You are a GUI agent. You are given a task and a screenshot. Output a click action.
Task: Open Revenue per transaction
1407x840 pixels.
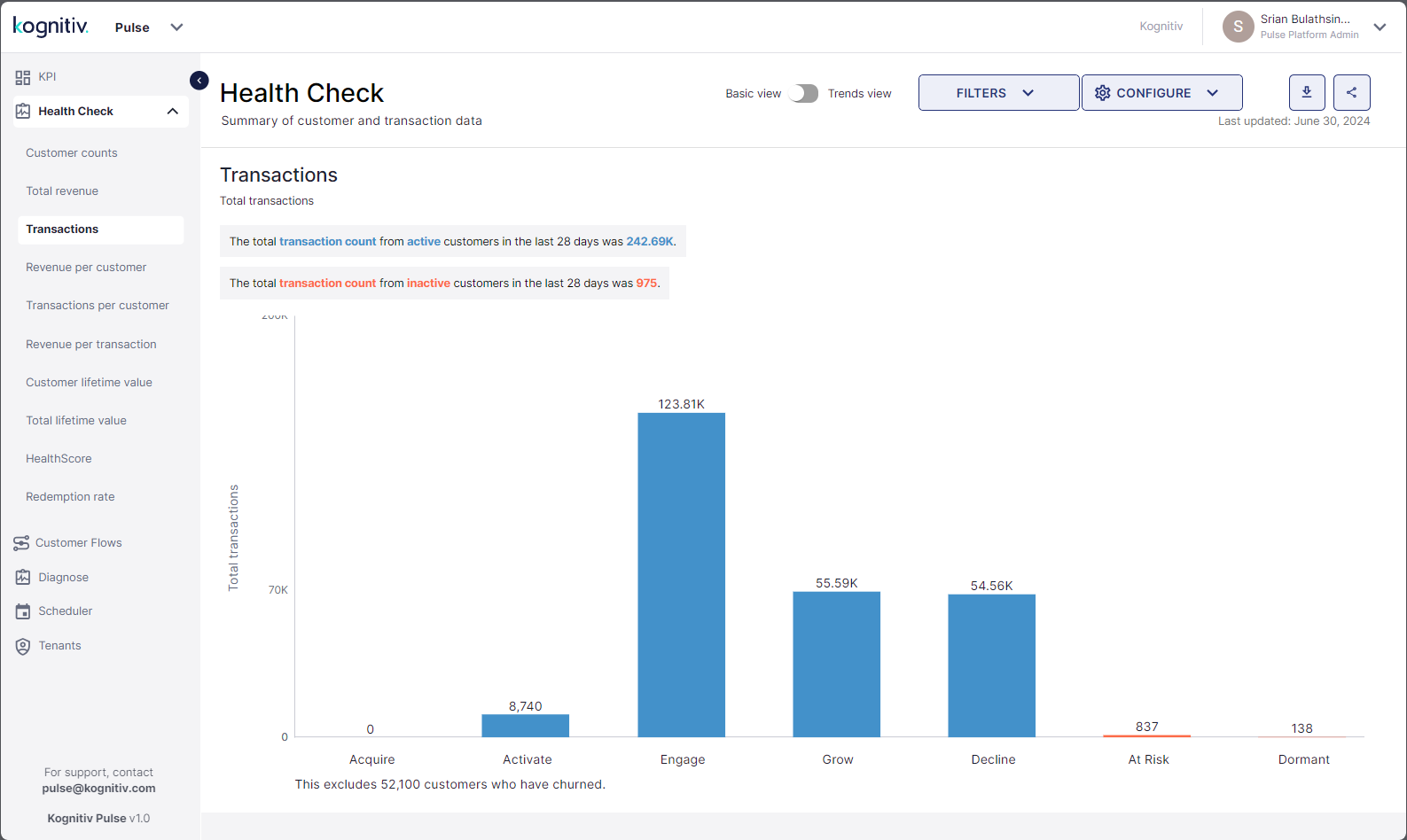tap(91, 345)
